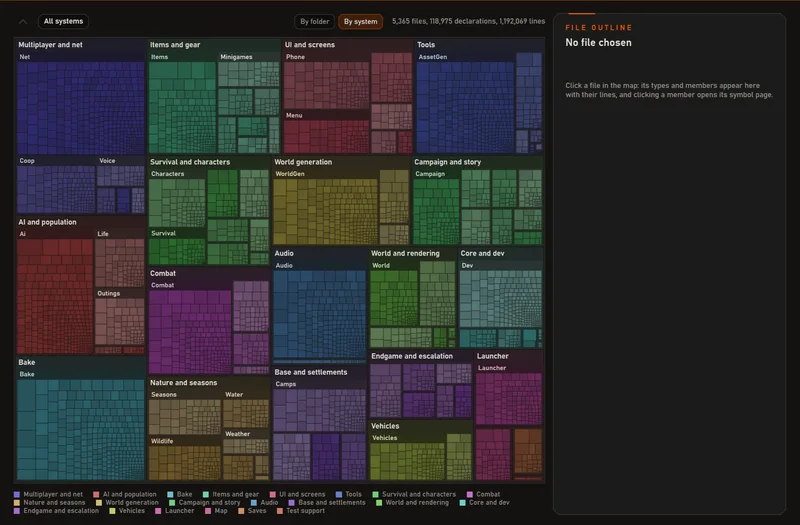Open the World generation treemap header

coord(303,162)
